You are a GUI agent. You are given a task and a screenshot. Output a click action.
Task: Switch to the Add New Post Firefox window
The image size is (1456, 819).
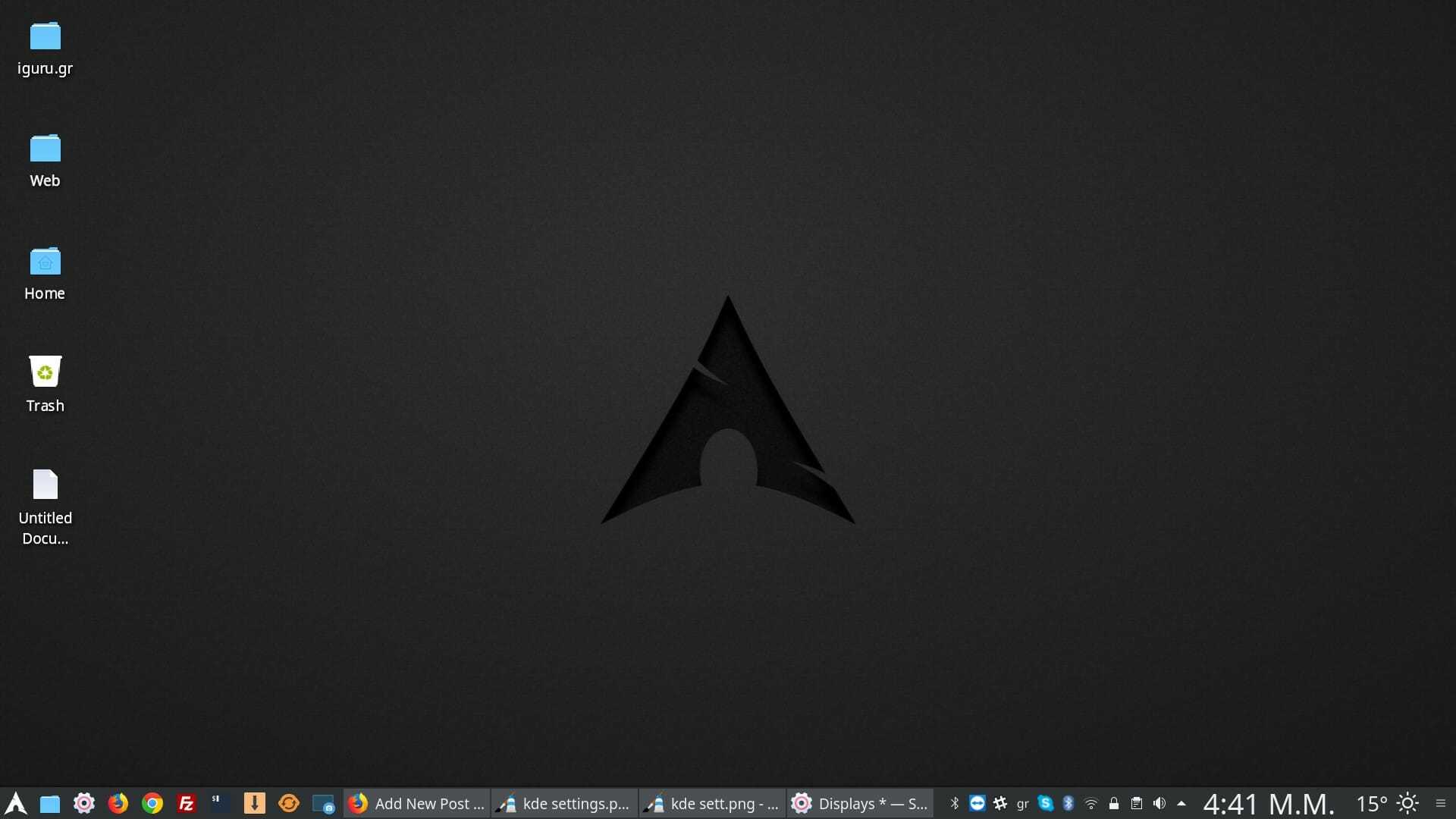click(416, 803)
